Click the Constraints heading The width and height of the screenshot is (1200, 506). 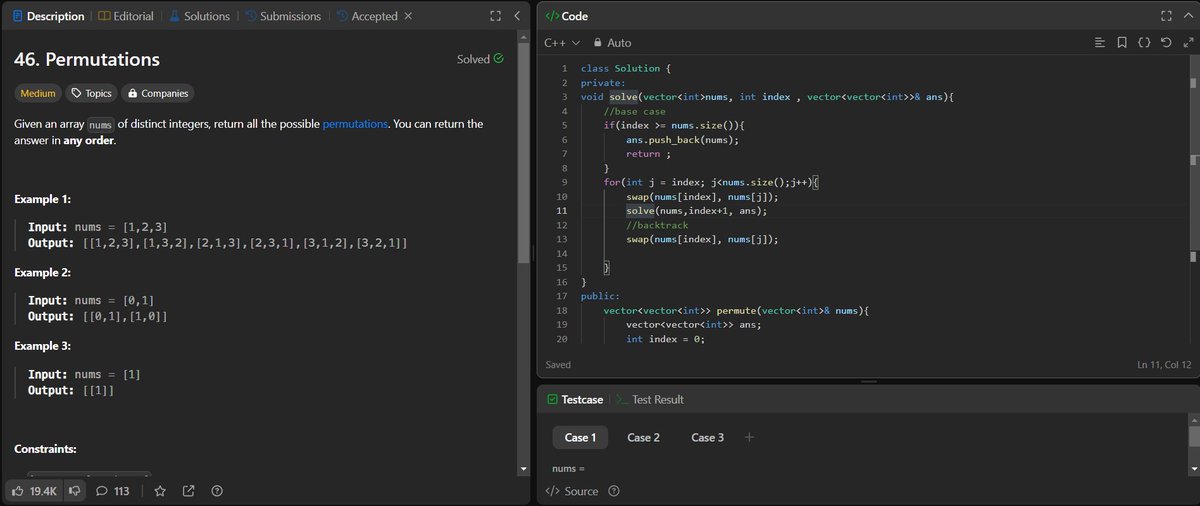(46, 449)
